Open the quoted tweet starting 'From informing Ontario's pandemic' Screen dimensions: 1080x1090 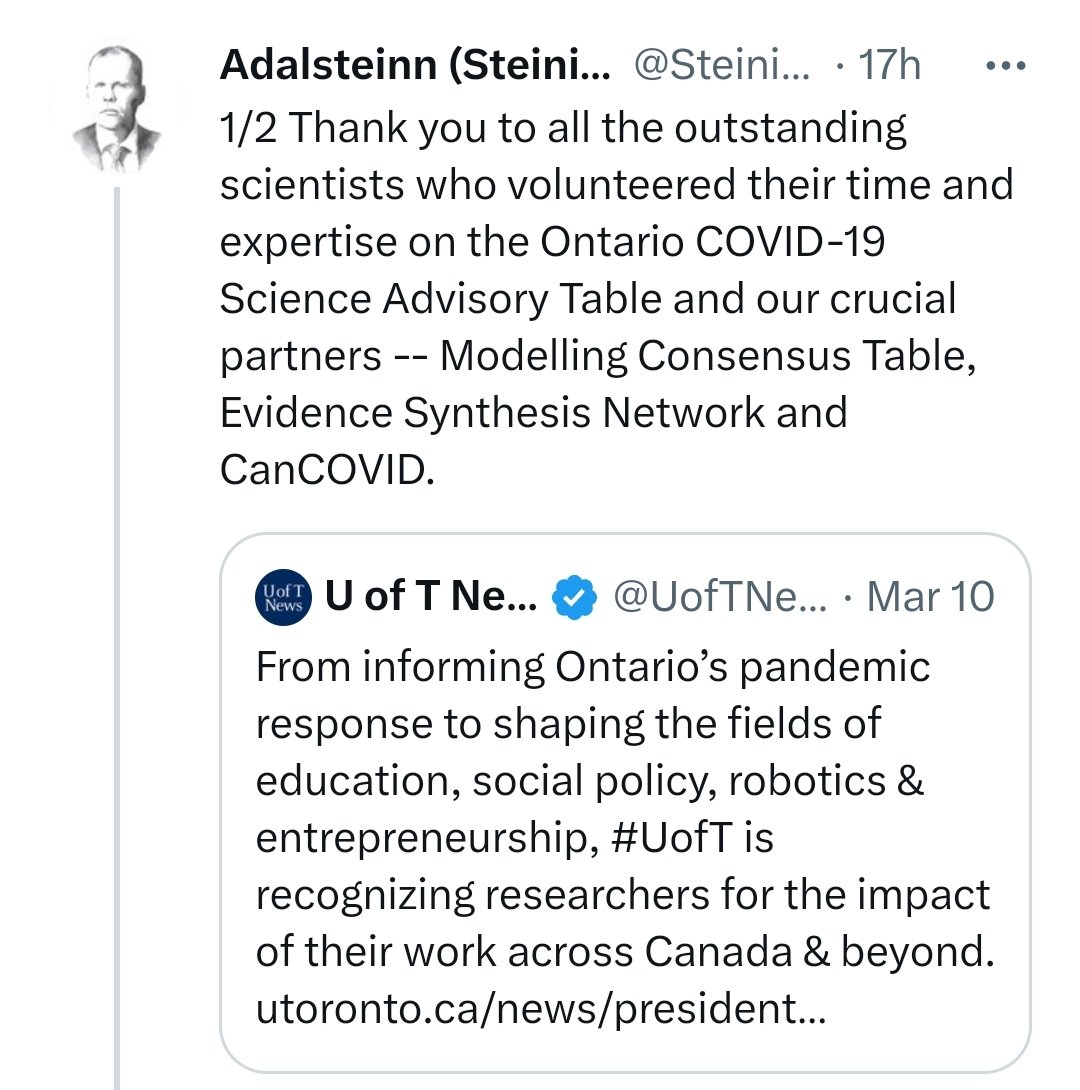click(625, 803)
